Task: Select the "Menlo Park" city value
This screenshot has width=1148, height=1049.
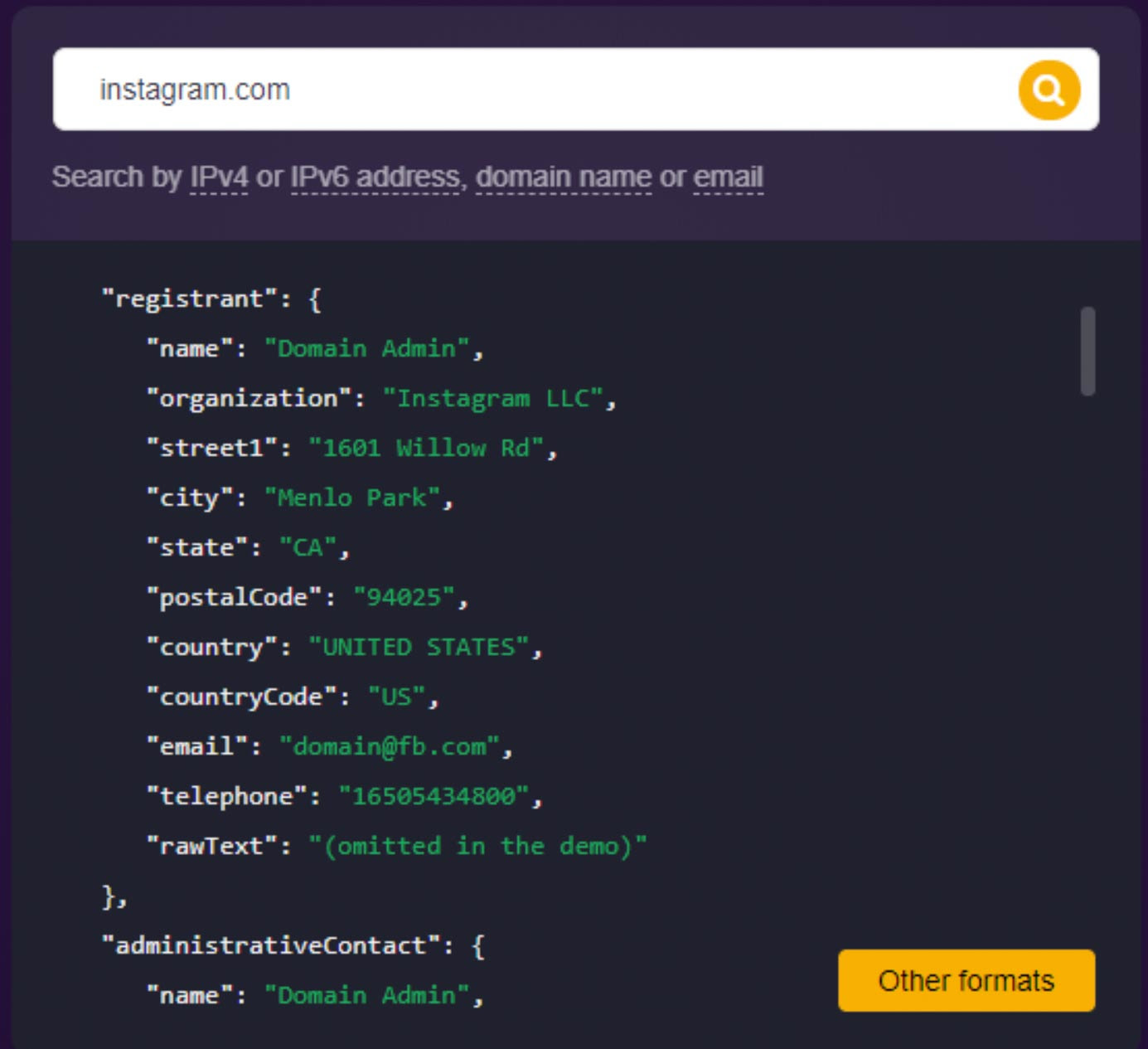Action: click(x=351, y=498)
